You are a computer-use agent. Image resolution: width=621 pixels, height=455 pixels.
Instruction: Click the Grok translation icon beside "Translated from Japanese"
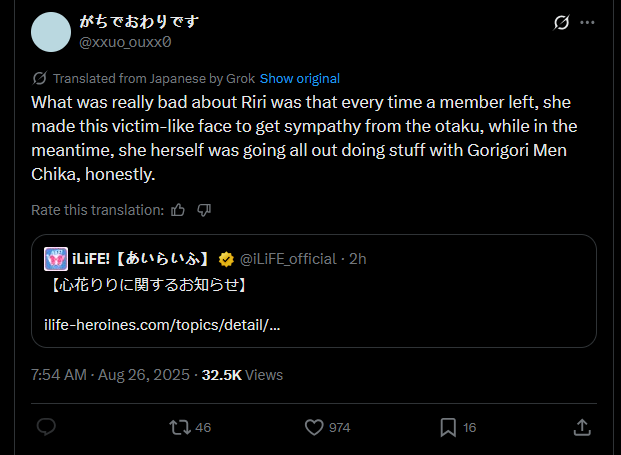coord(40,78)
